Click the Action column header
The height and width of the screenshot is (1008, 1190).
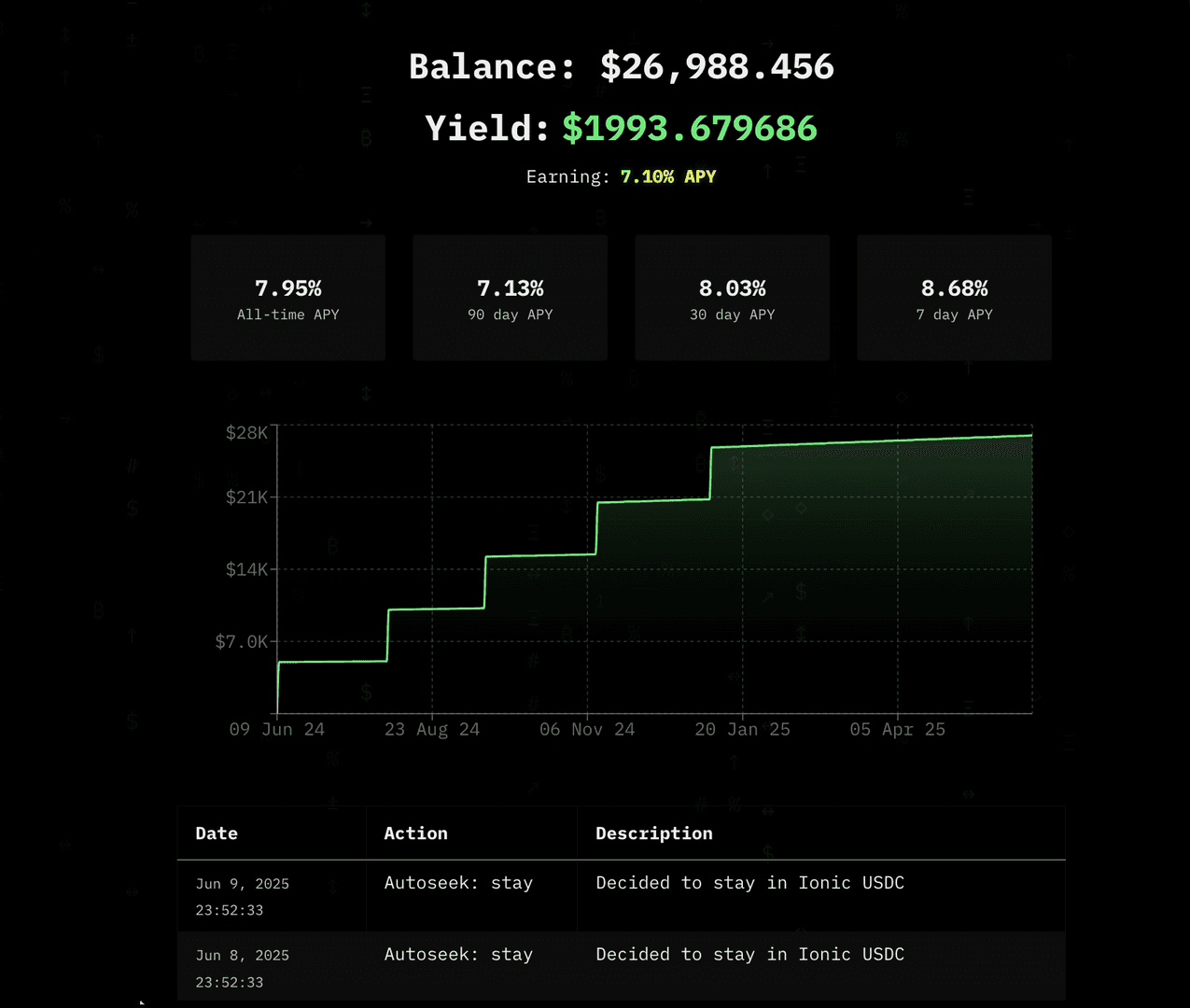[415, 833]
